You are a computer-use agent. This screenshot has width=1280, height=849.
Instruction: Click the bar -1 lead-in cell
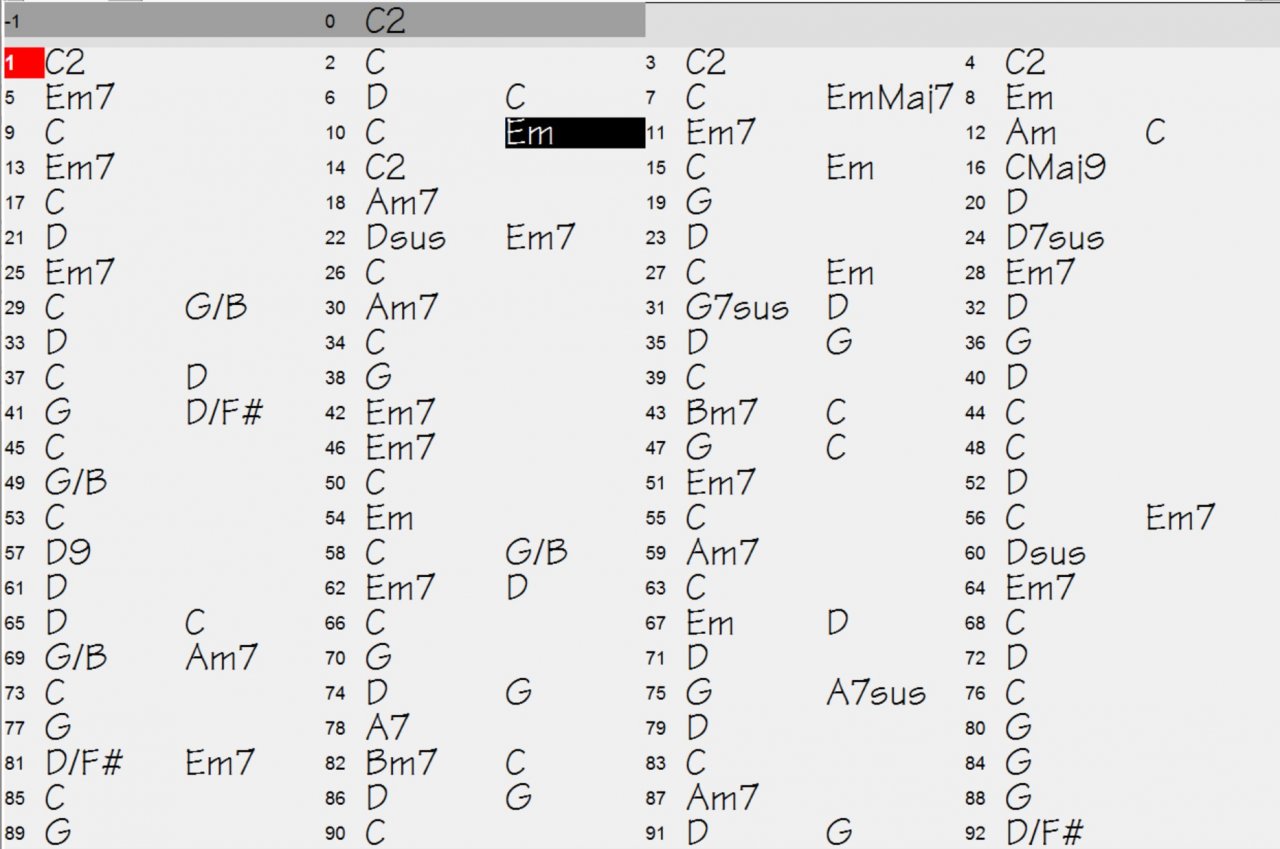coord(160,21)
